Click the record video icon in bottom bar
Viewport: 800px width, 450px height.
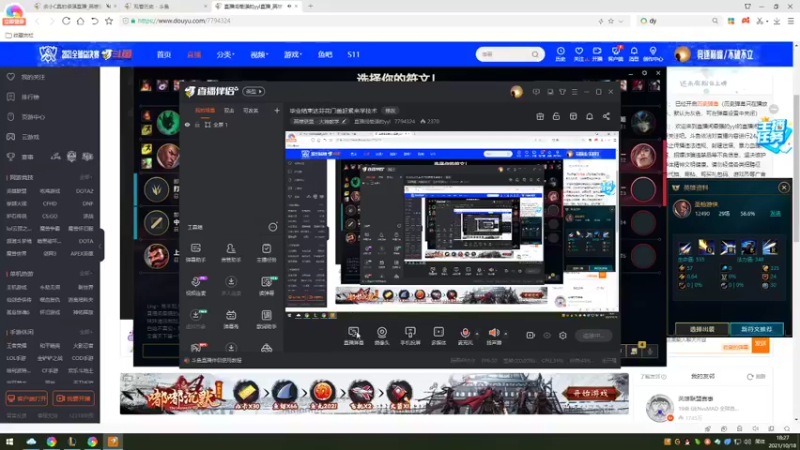[531, 336]
